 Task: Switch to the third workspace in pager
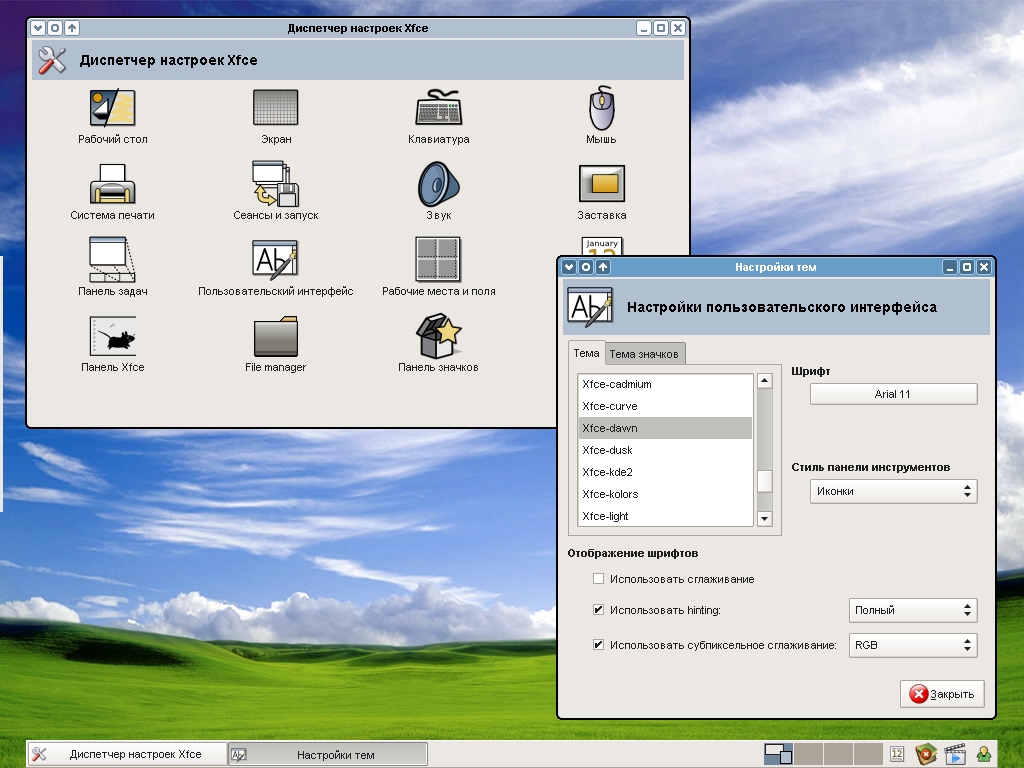tap(839, 754)
